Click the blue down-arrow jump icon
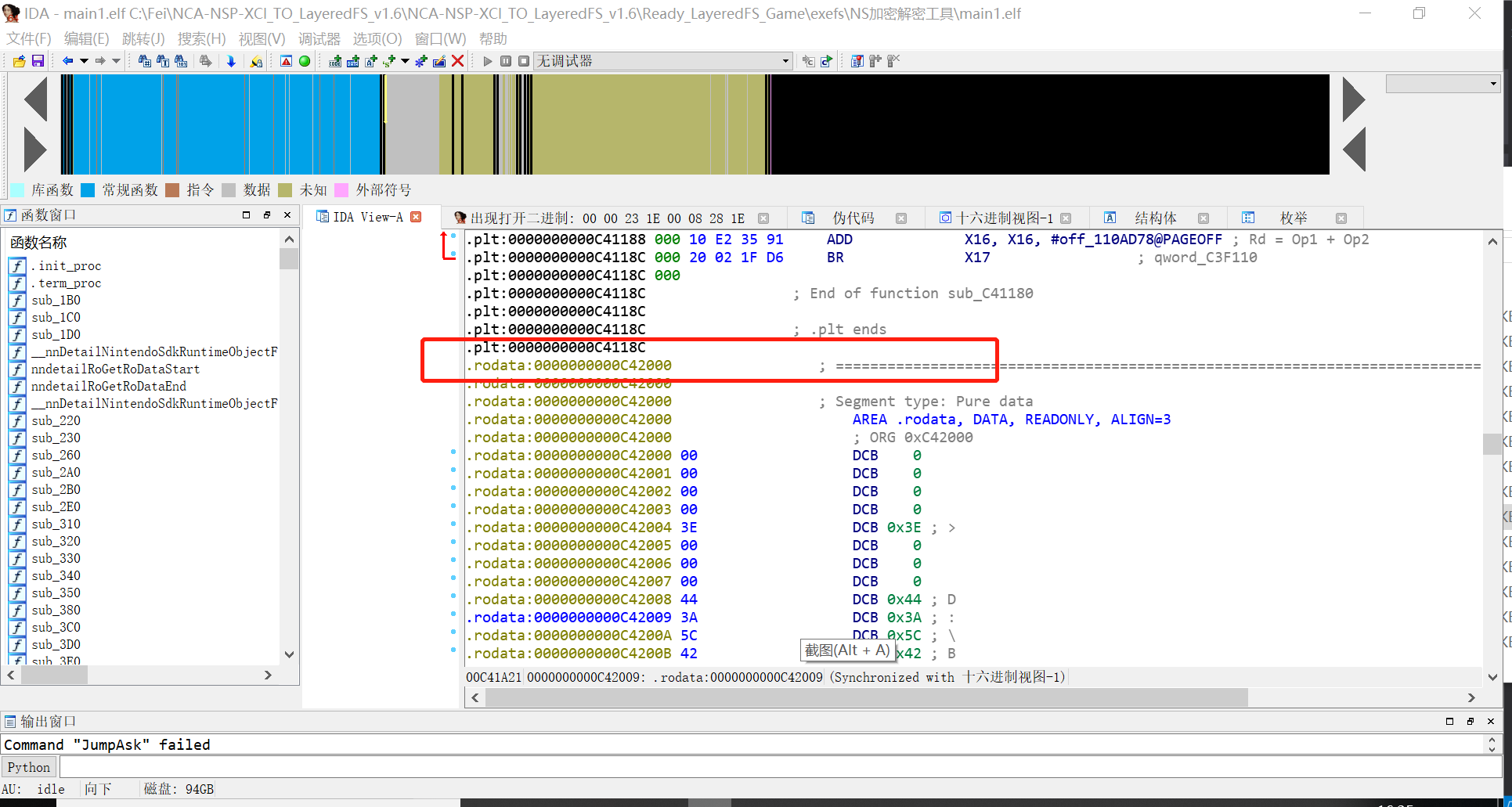The height and width of the screenshot is (807, 1512). [231, 61]
